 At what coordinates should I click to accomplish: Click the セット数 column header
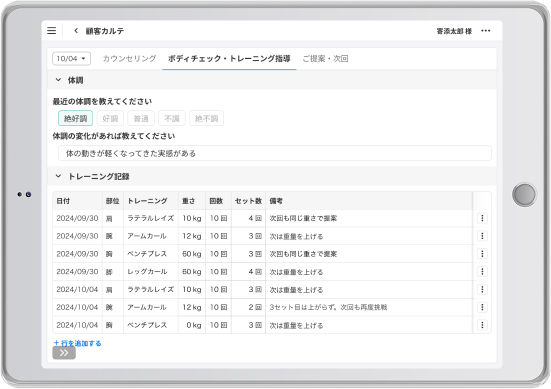click(x=248, y=201)
